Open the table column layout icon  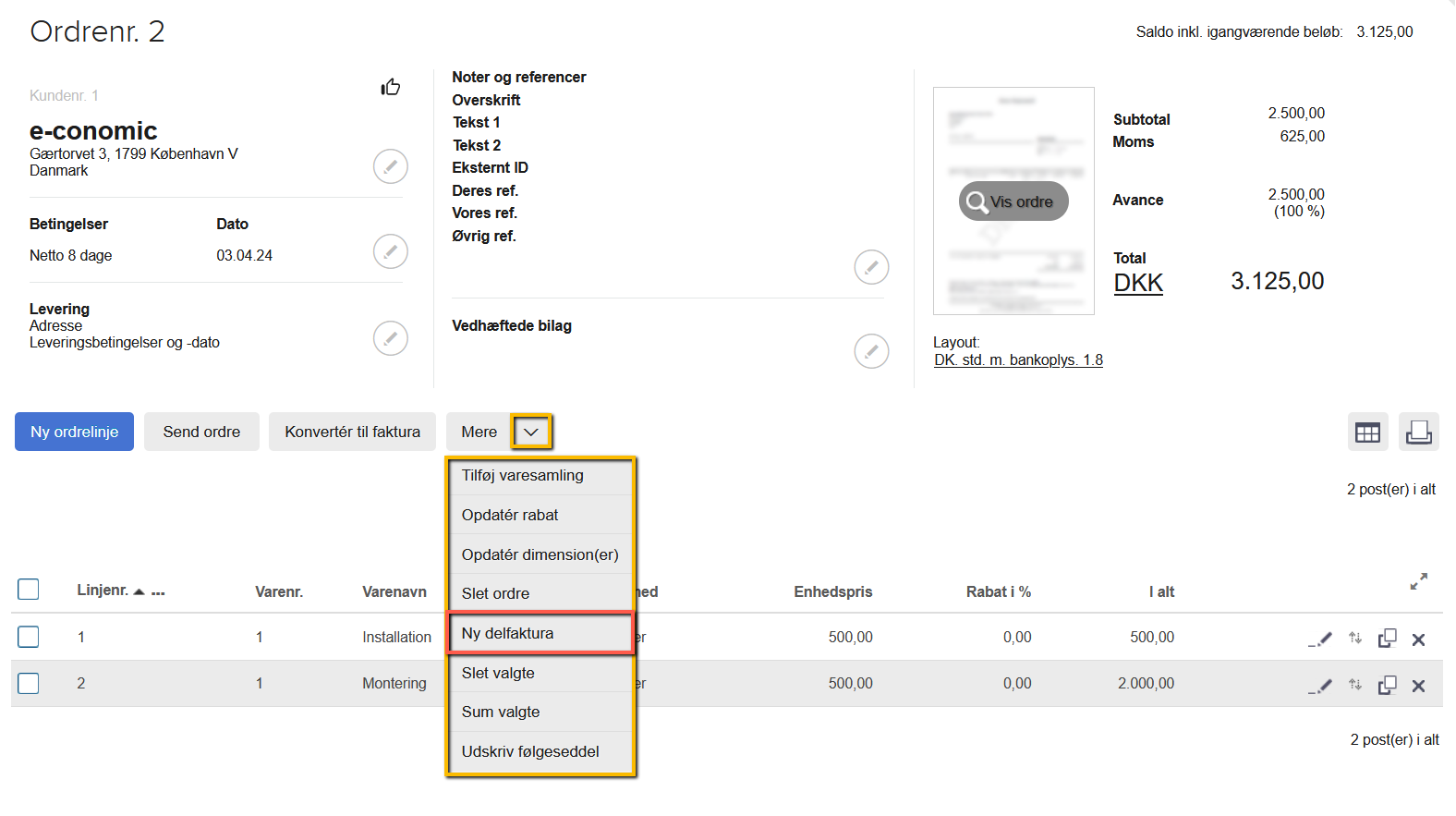point(1367,432)
